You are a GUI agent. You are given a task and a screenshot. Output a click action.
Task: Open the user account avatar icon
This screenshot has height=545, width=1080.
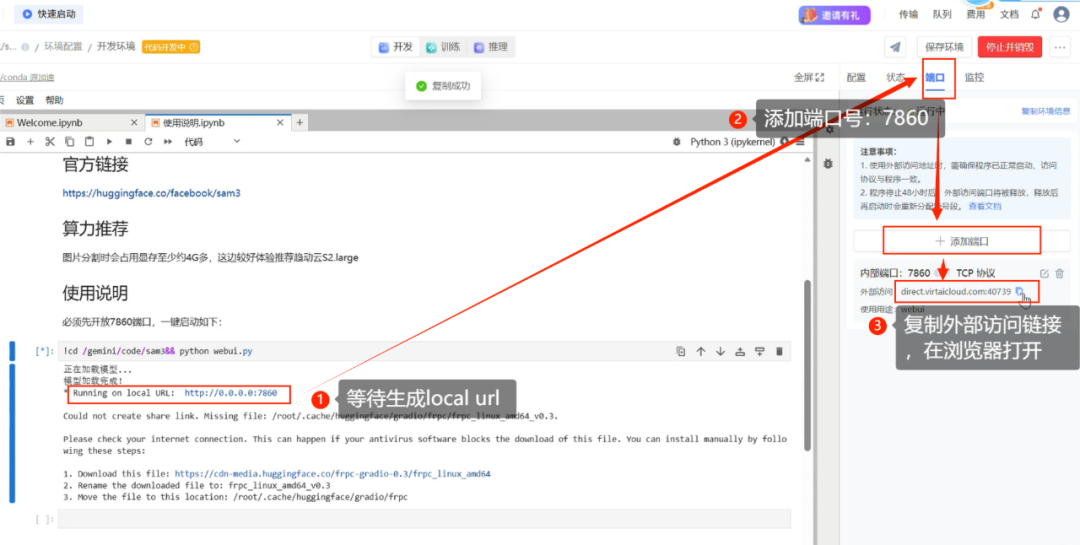coord(1061,14)
